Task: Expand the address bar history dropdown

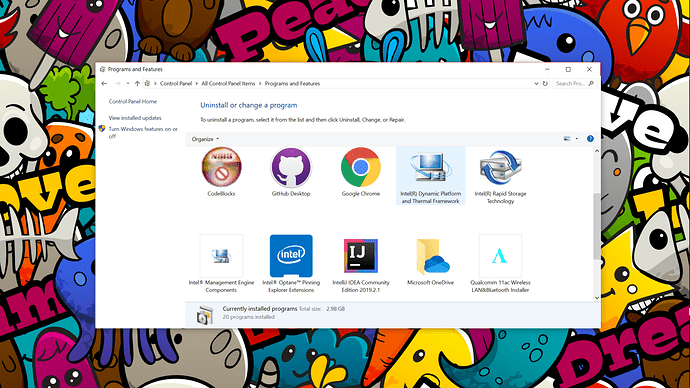Action: [x=536, y=84]
